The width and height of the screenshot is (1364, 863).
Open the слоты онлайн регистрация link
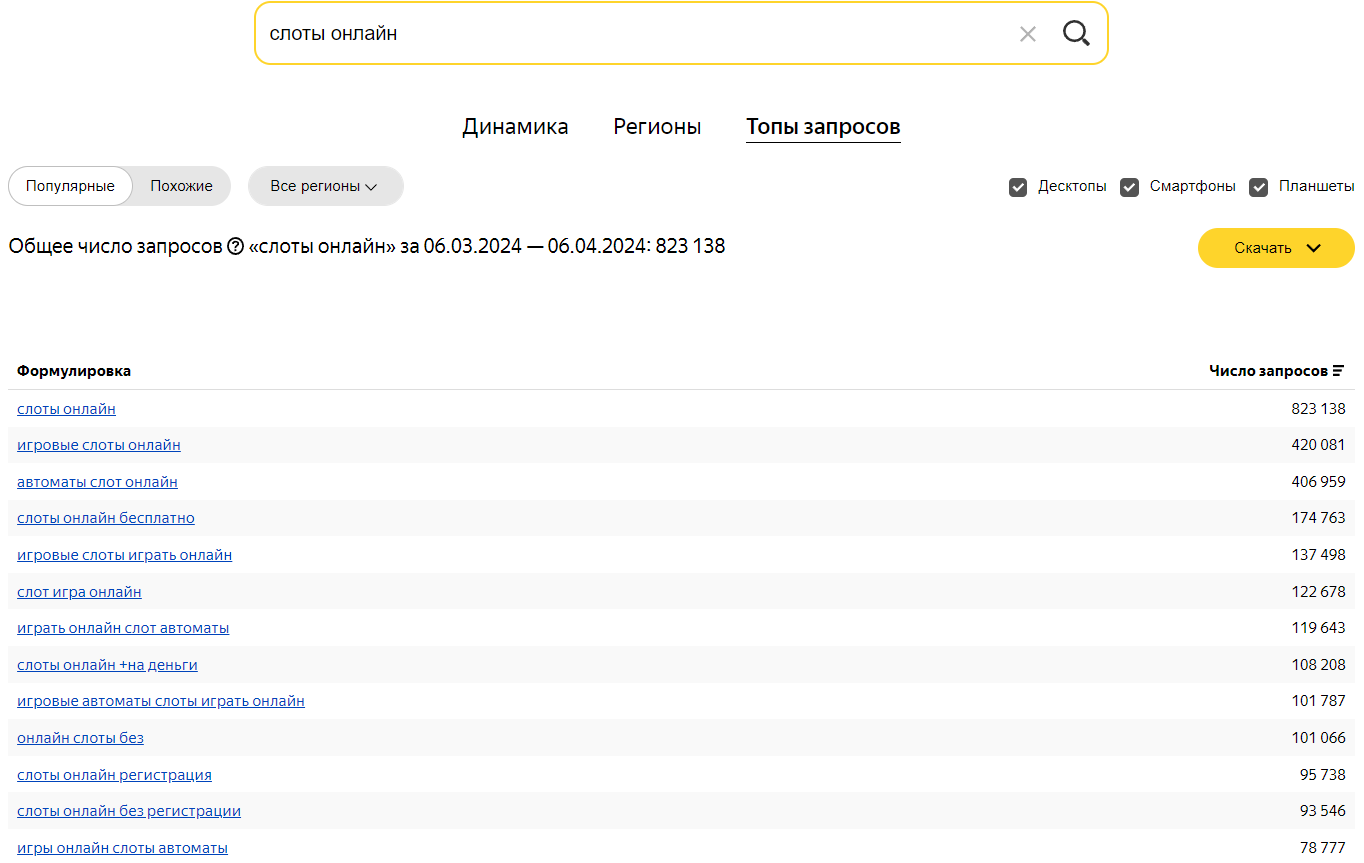pos(114,775)
